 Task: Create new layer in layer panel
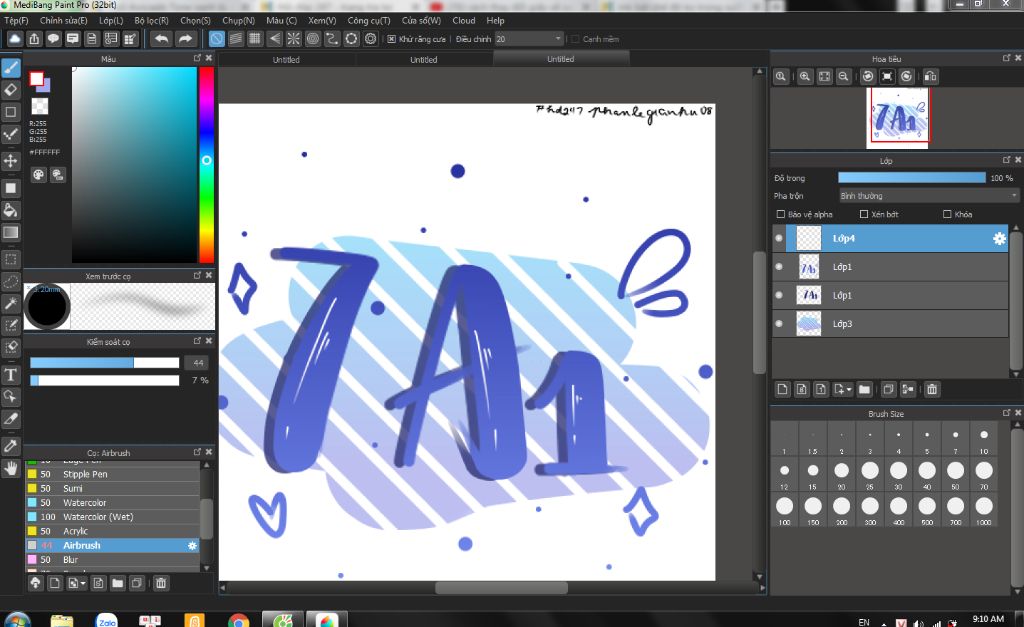pos(782,389)
